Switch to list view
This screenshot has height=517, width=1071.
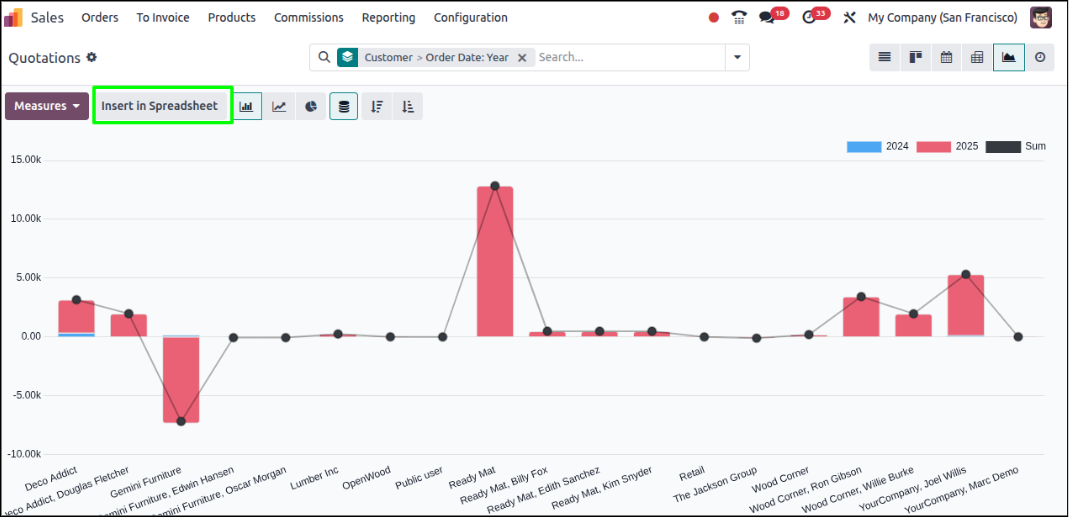tap(885, 57)
